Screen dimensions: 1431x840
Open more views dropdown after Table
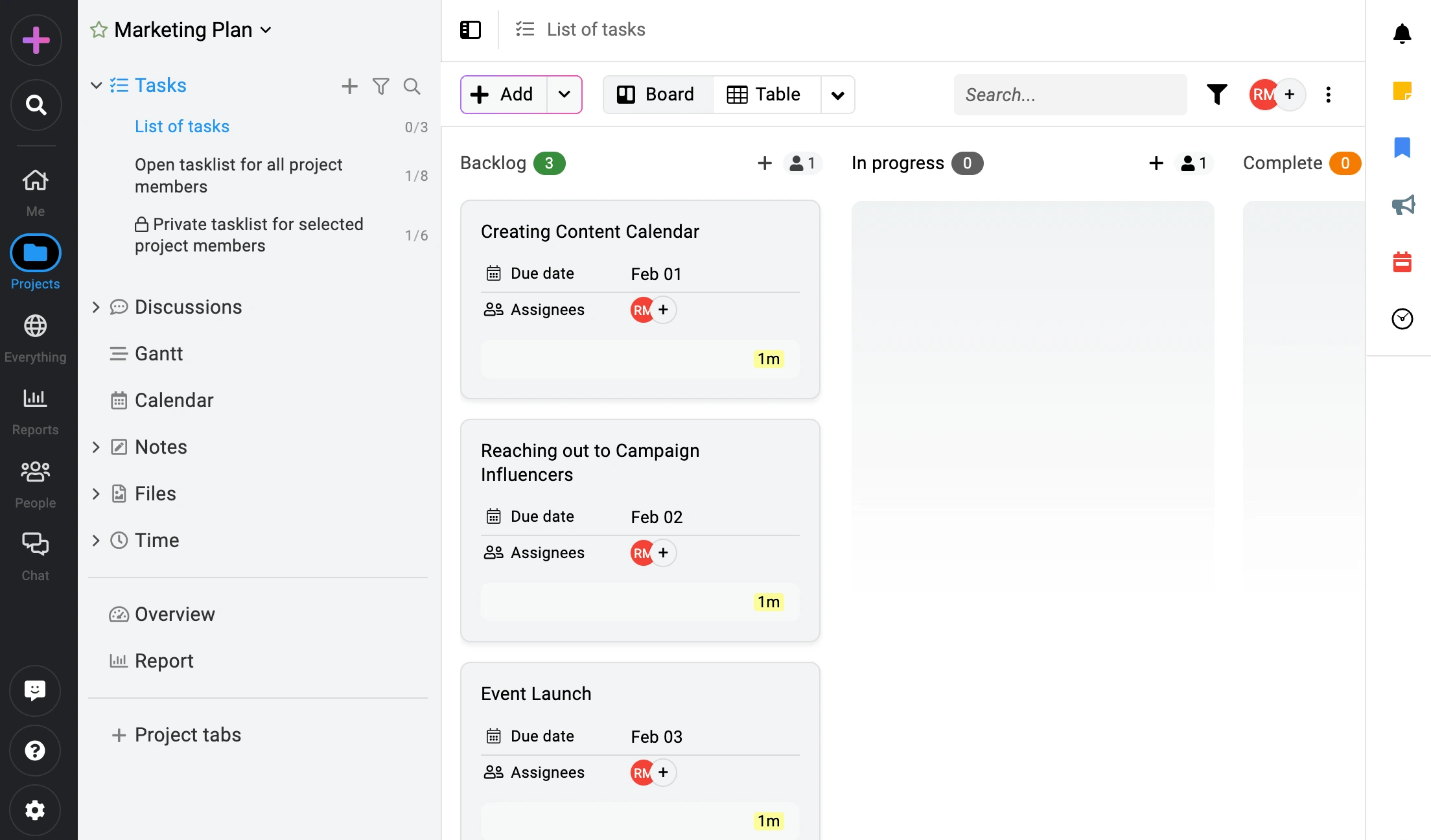coord(838,95)
